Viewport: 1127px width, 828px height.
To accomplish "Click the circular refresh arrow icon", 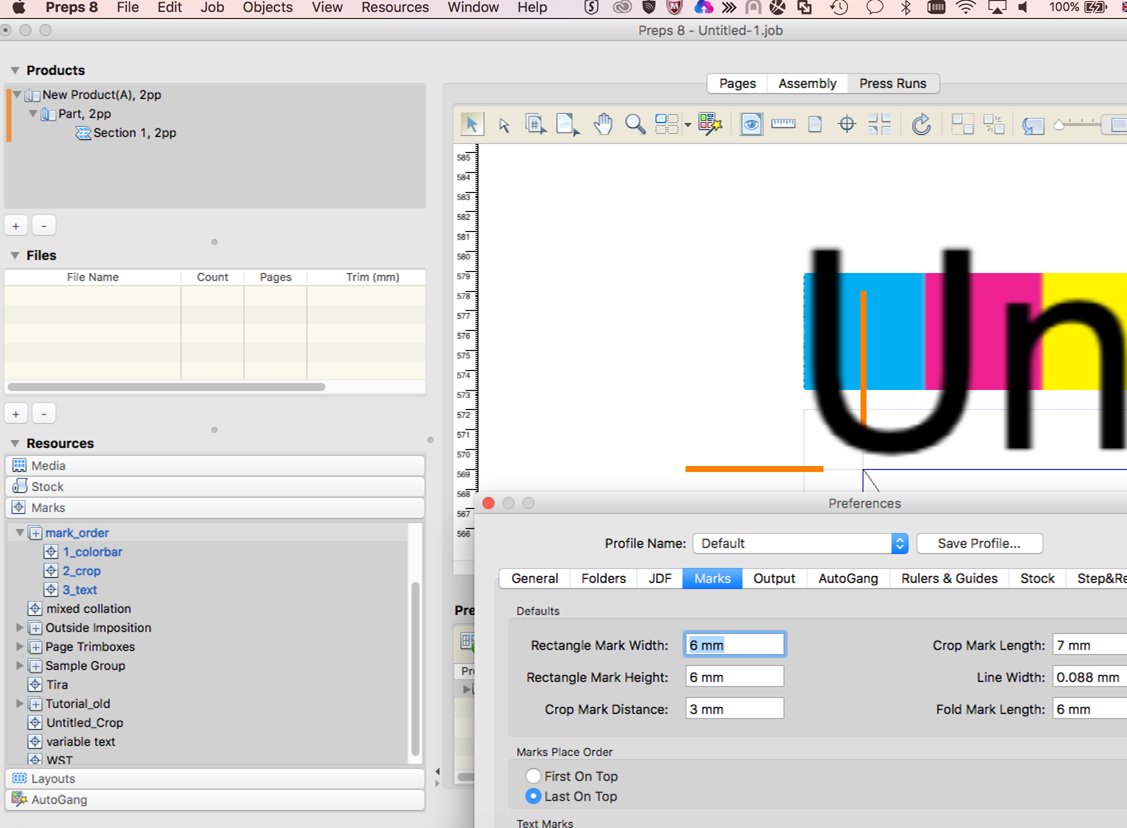I will (921, 124).
